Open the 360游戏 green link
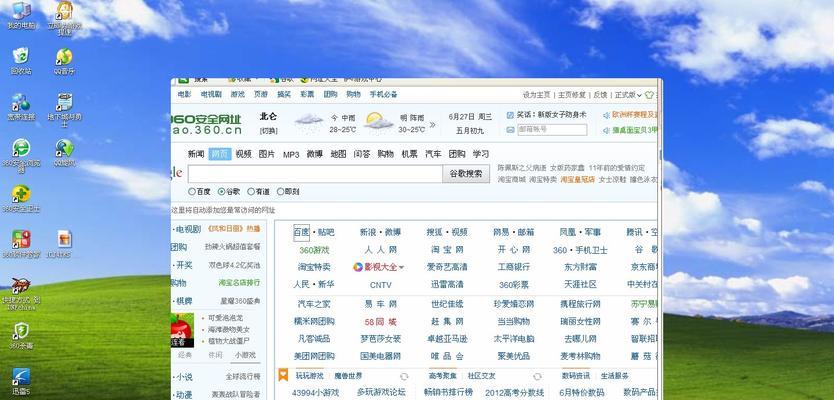Viewport: 834px width, 400px height. 314,250
